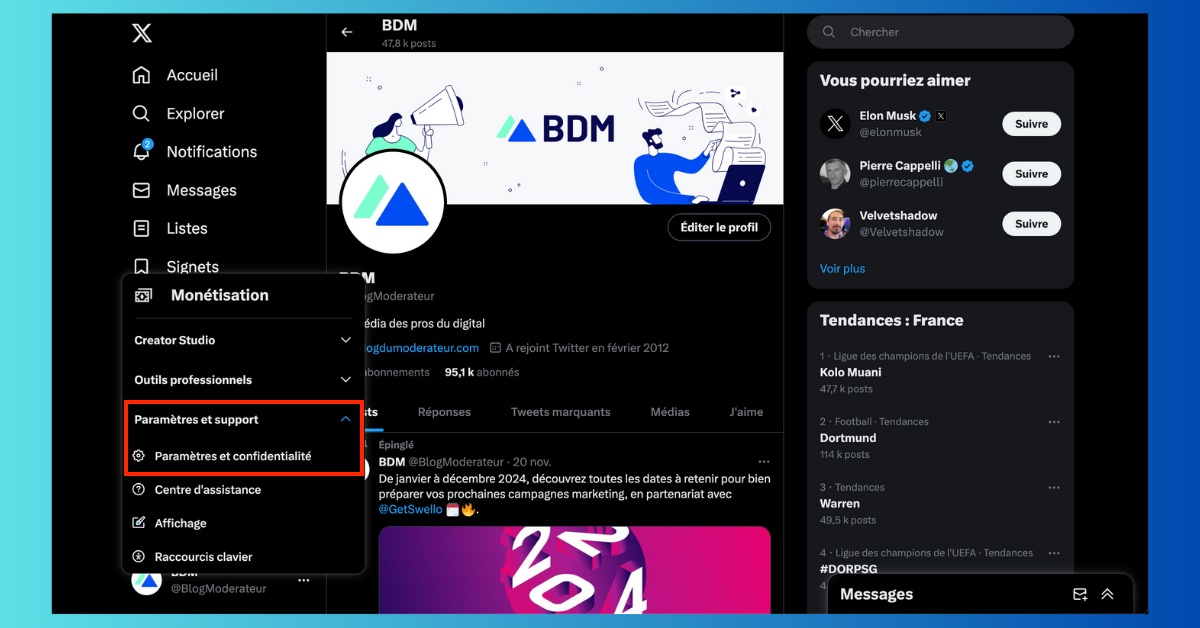This screenshot has height=628, width=1200.
Task: Click the Messages drawer title
Action: (x=877, y=594)
